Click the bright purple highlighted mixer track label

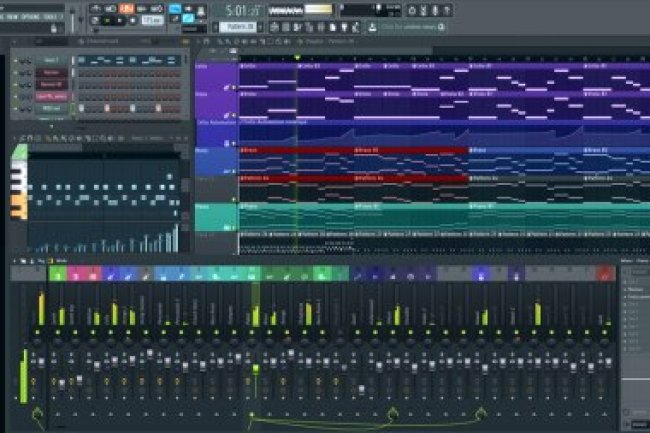481,274
